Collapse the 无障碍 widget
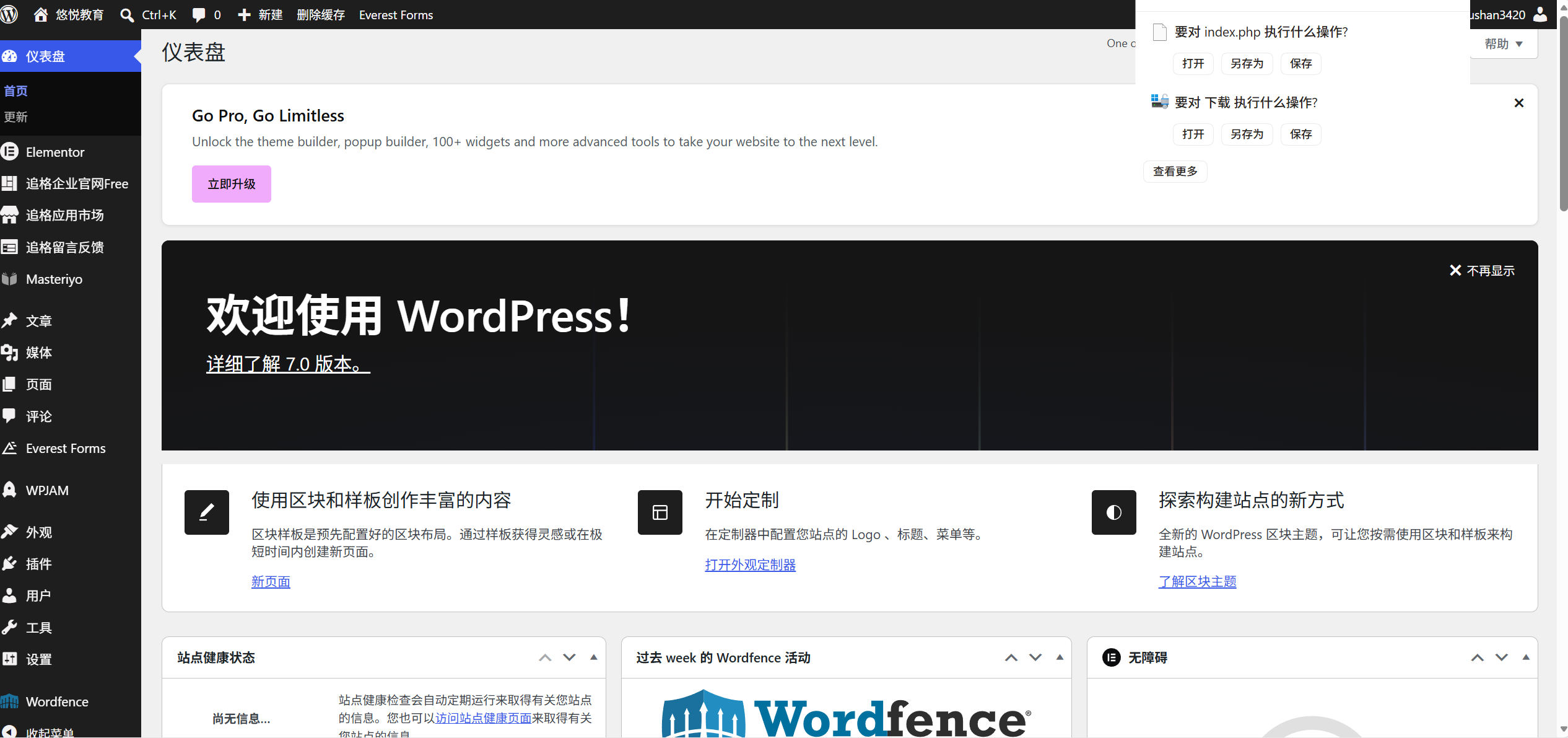Image resolution: width=1568 pixels, height=738 pixels. coord(1526,657)
